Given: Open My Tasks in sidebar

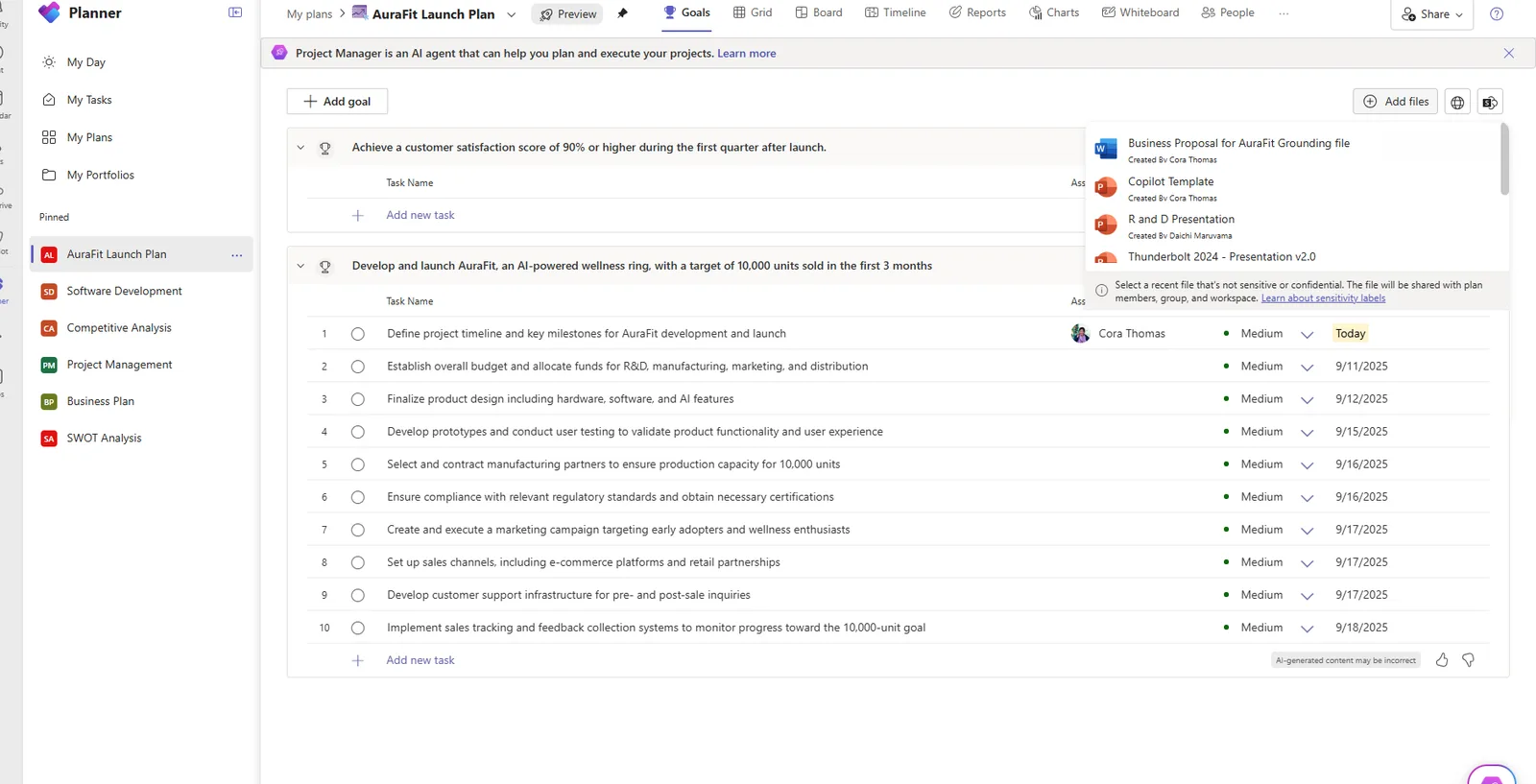Looking at the screenshot, I should tap(89, 100).
